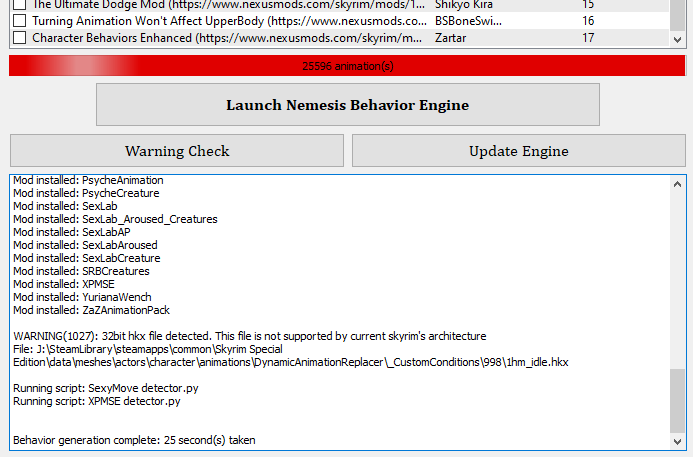
Task: Click 'Behavior generation complete' log line
Action: click(x=134, y=440)
